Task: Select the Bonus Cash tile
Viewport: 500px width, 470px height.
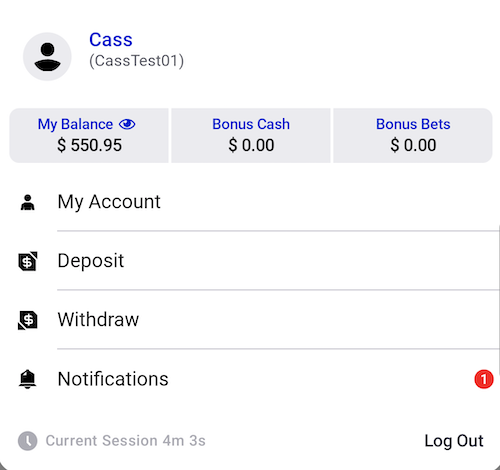Action: (x=251, y=135)
